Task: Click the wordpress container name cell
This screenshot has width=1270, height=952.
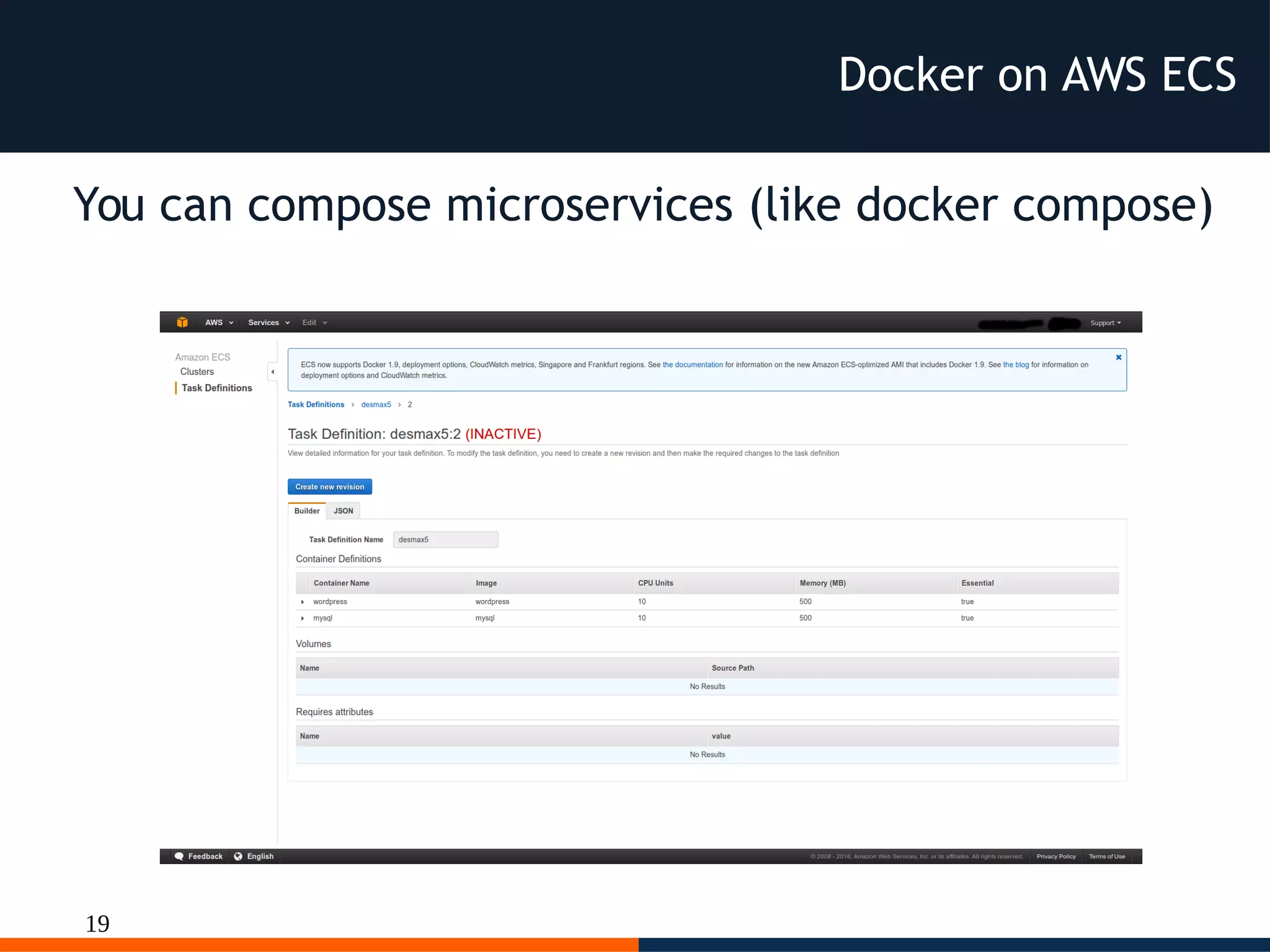Action: coord(330,602)
